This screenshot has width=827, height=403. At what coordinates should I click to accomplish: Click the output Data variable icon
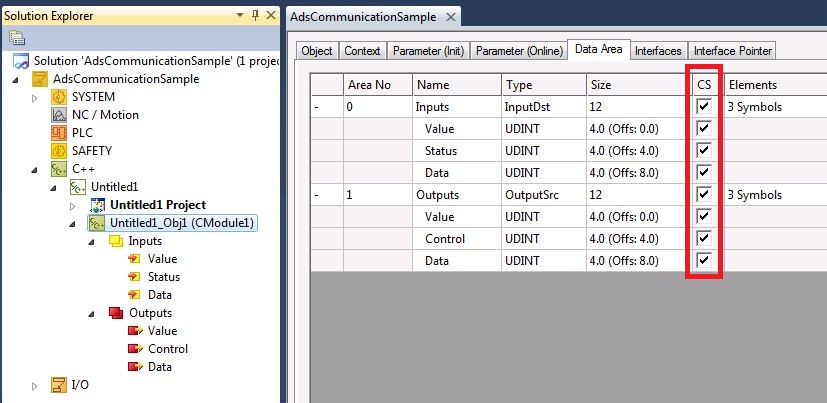click(x=136, y=367)
